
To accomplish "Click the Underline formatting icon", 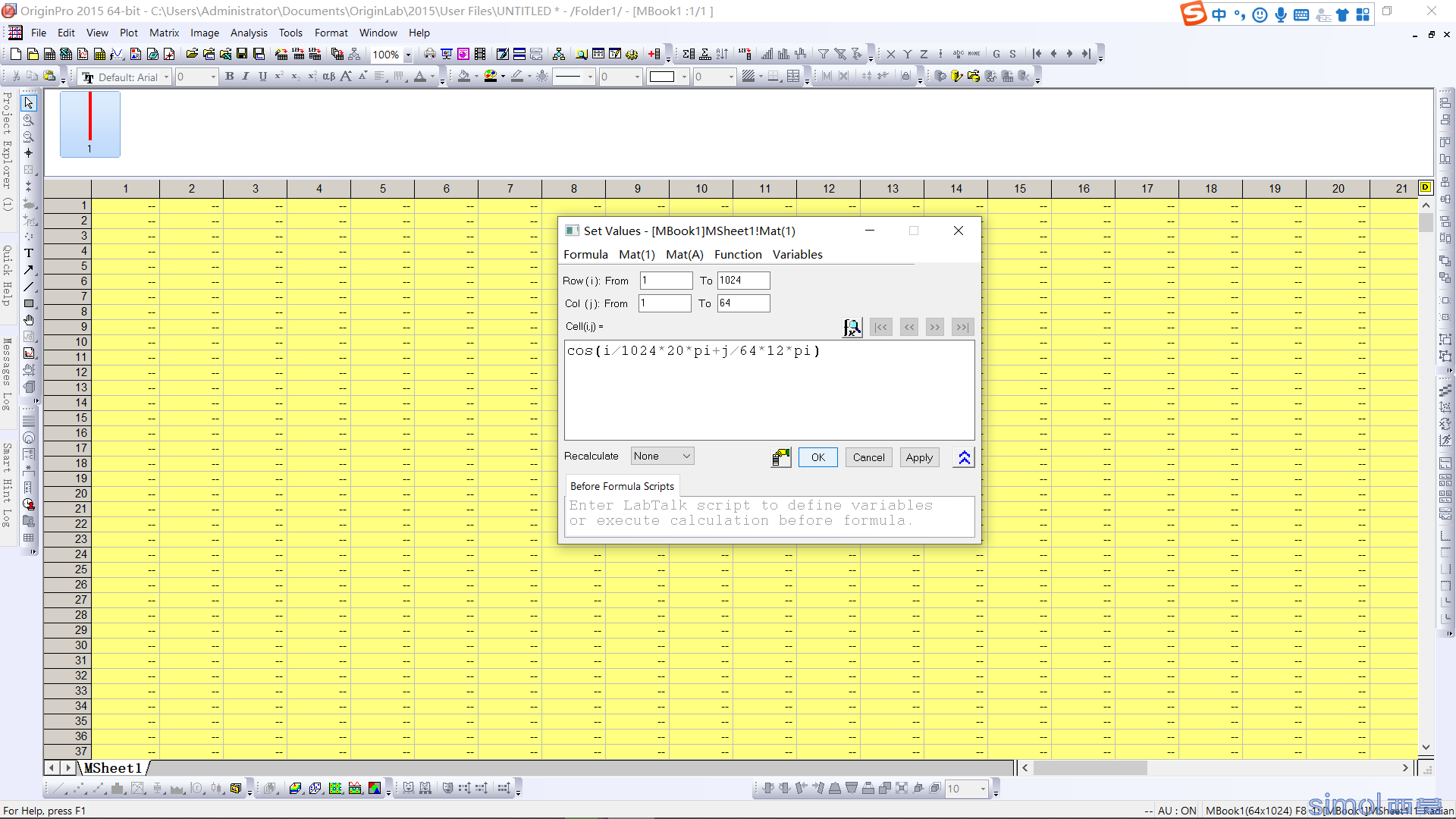I will pos(262,77).
